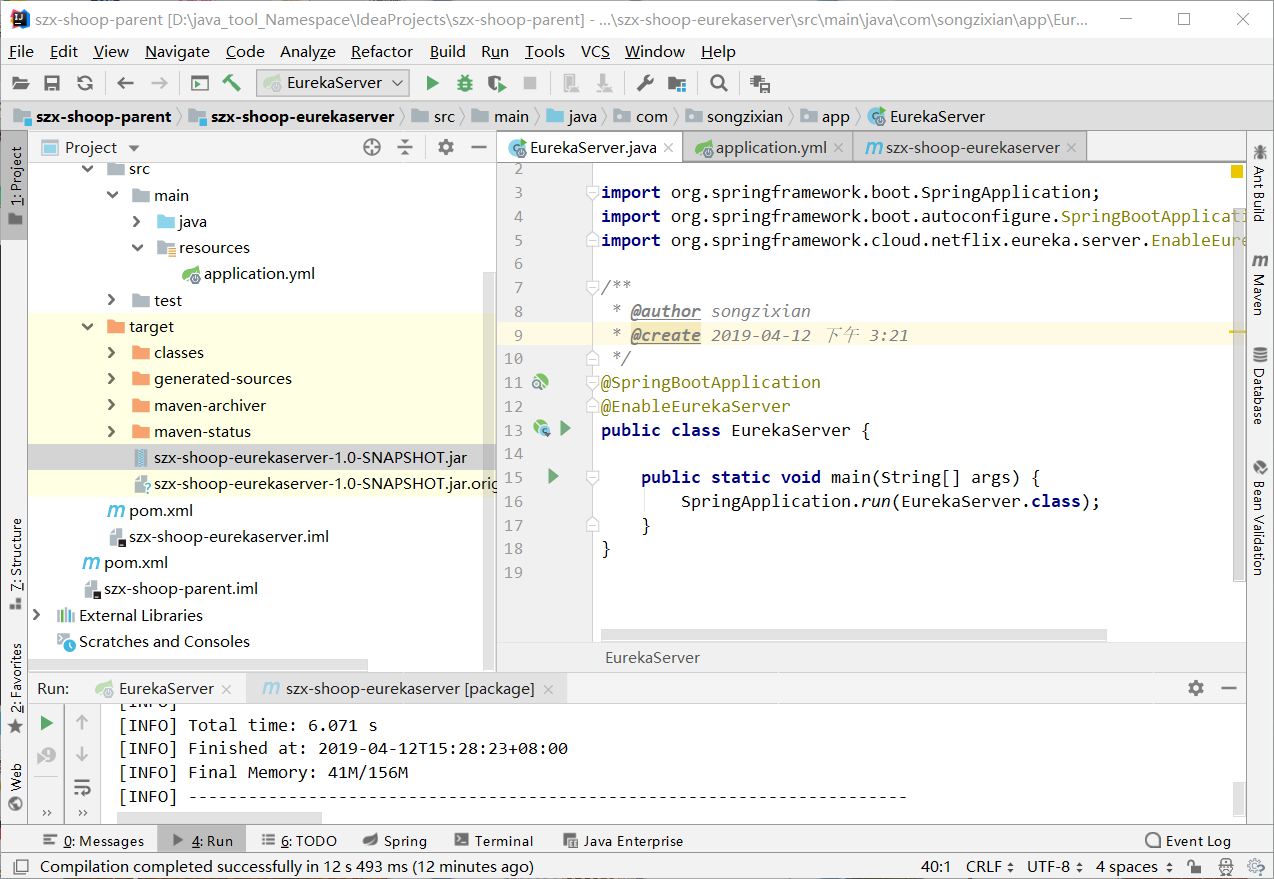This screenshot has height=879, width=1274.
Task: Open the Project Structure toolbar icon
Action: [x=677, y=83]
